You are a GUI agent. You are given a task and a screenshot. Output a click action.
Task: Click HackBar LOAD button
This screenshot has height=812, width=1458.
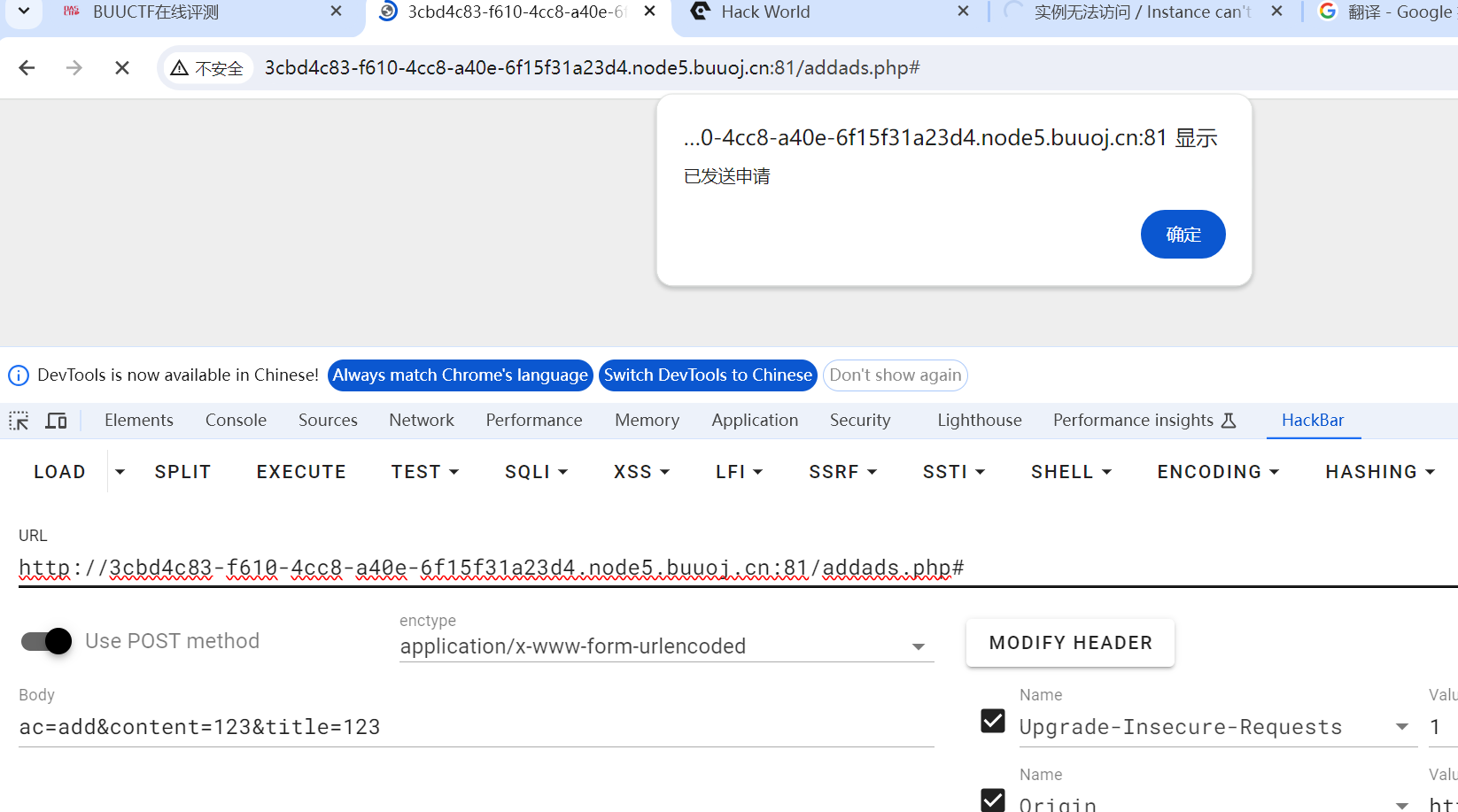(59, 472)
